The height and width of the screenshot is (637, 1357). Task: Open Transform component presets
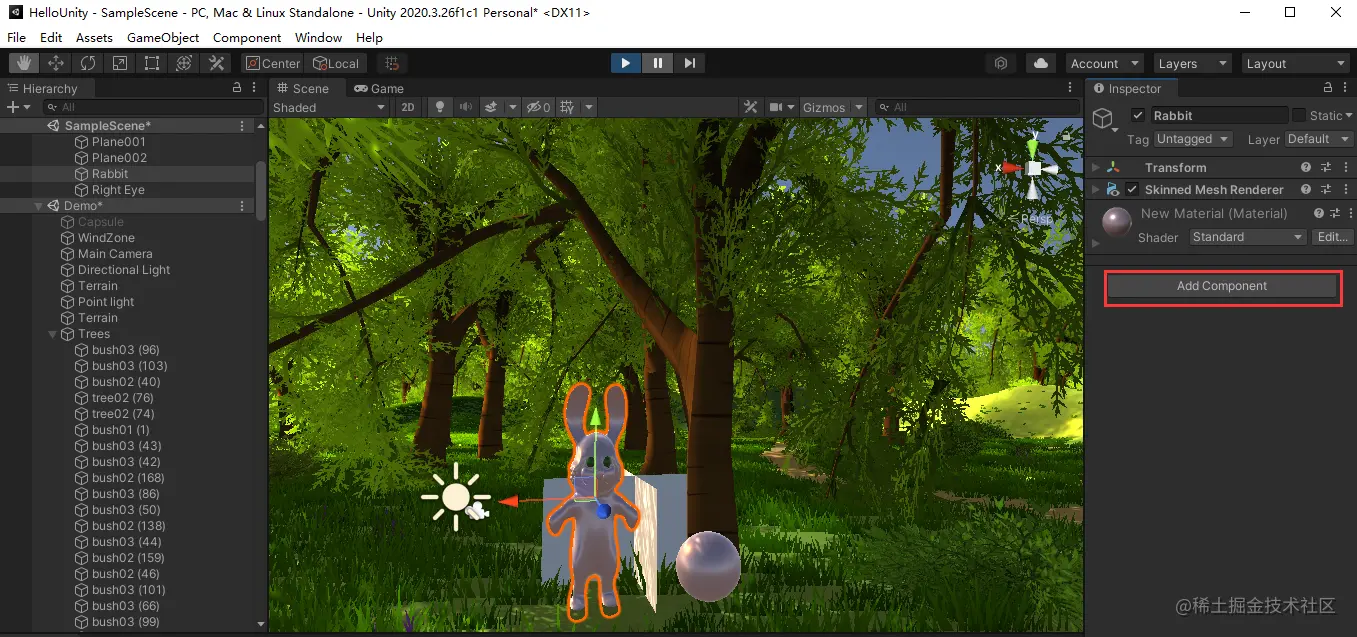[x=1326, y=168]
